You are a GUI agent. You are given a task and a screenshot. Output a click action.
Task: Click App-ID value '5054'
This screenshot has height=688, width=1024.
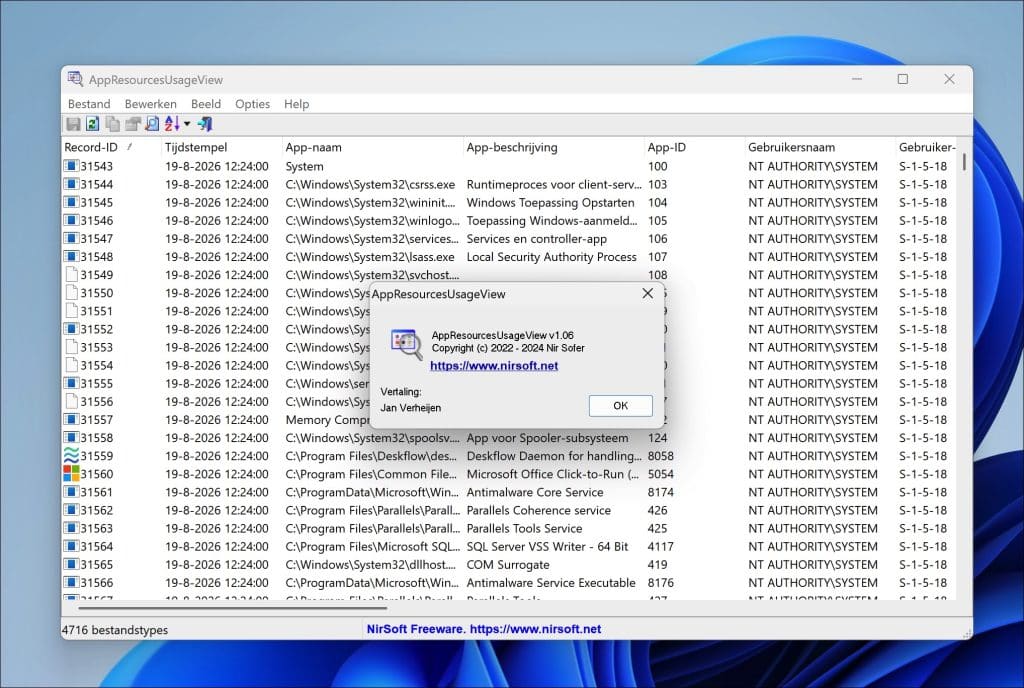tap(660, 474)
